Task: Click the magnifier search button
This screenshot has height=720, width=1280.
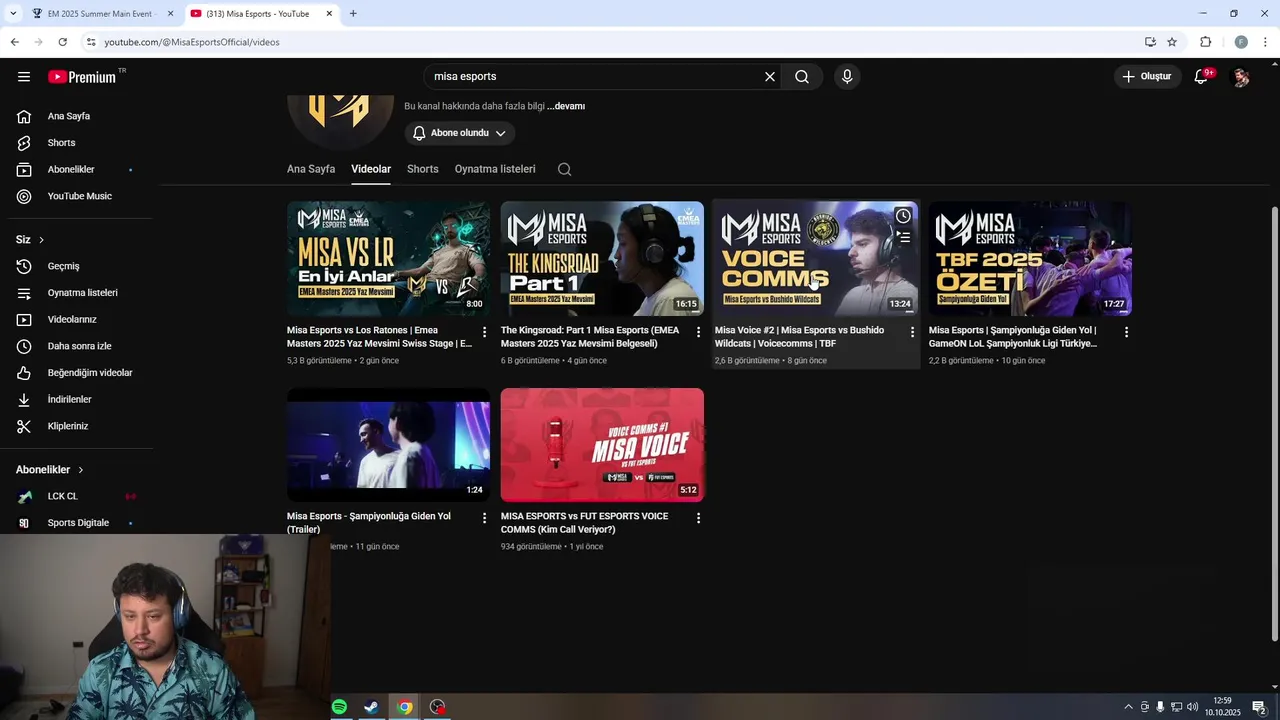Action: click(802, 77)
